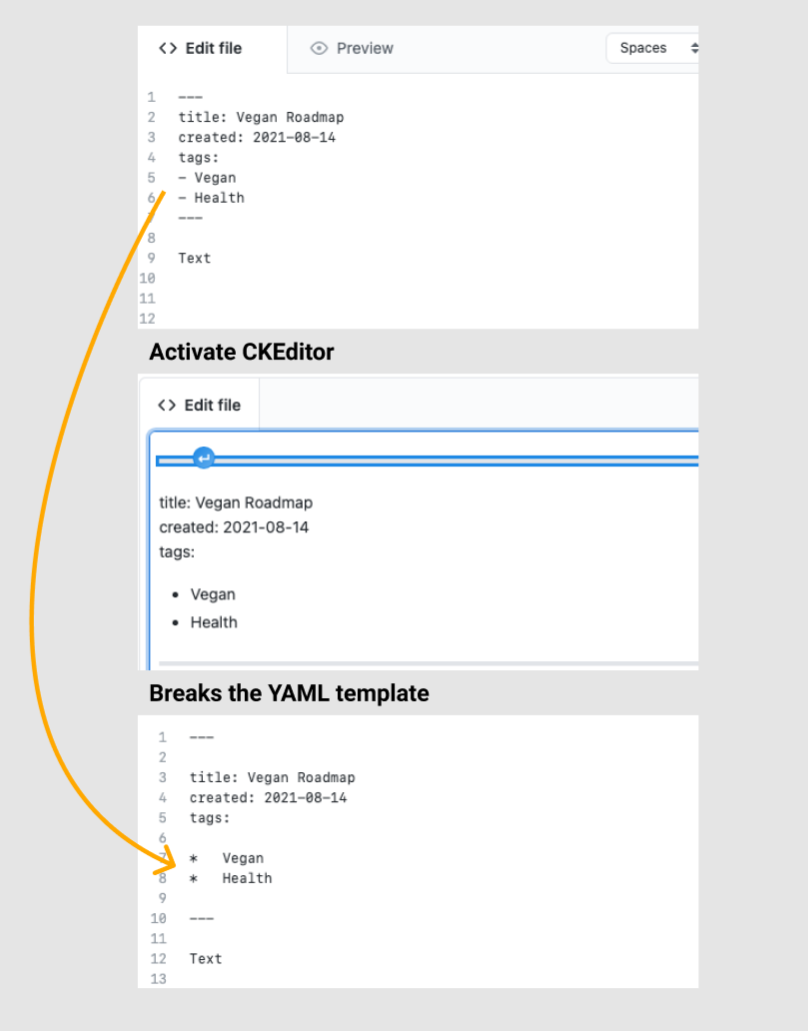Click the code (<>) icon on the top Edit file tab

pos(167,47)
